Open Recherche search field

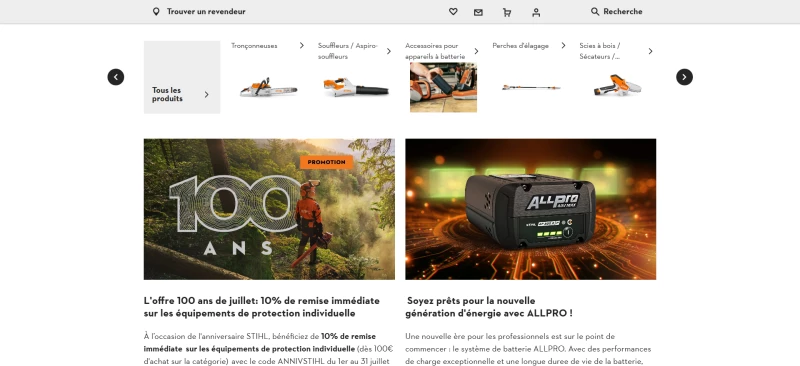pos(622,11)
